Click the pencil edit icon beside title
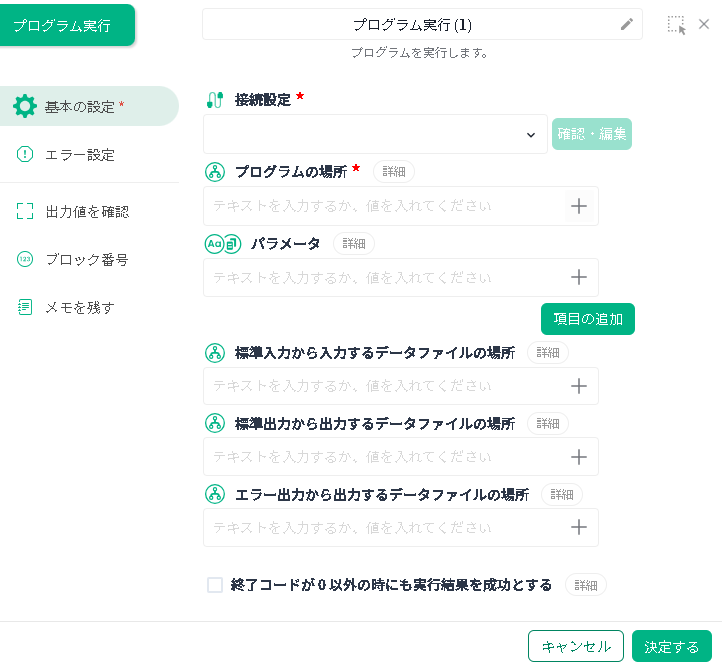This screenshot has height=668, width=722. pos(627,24)
